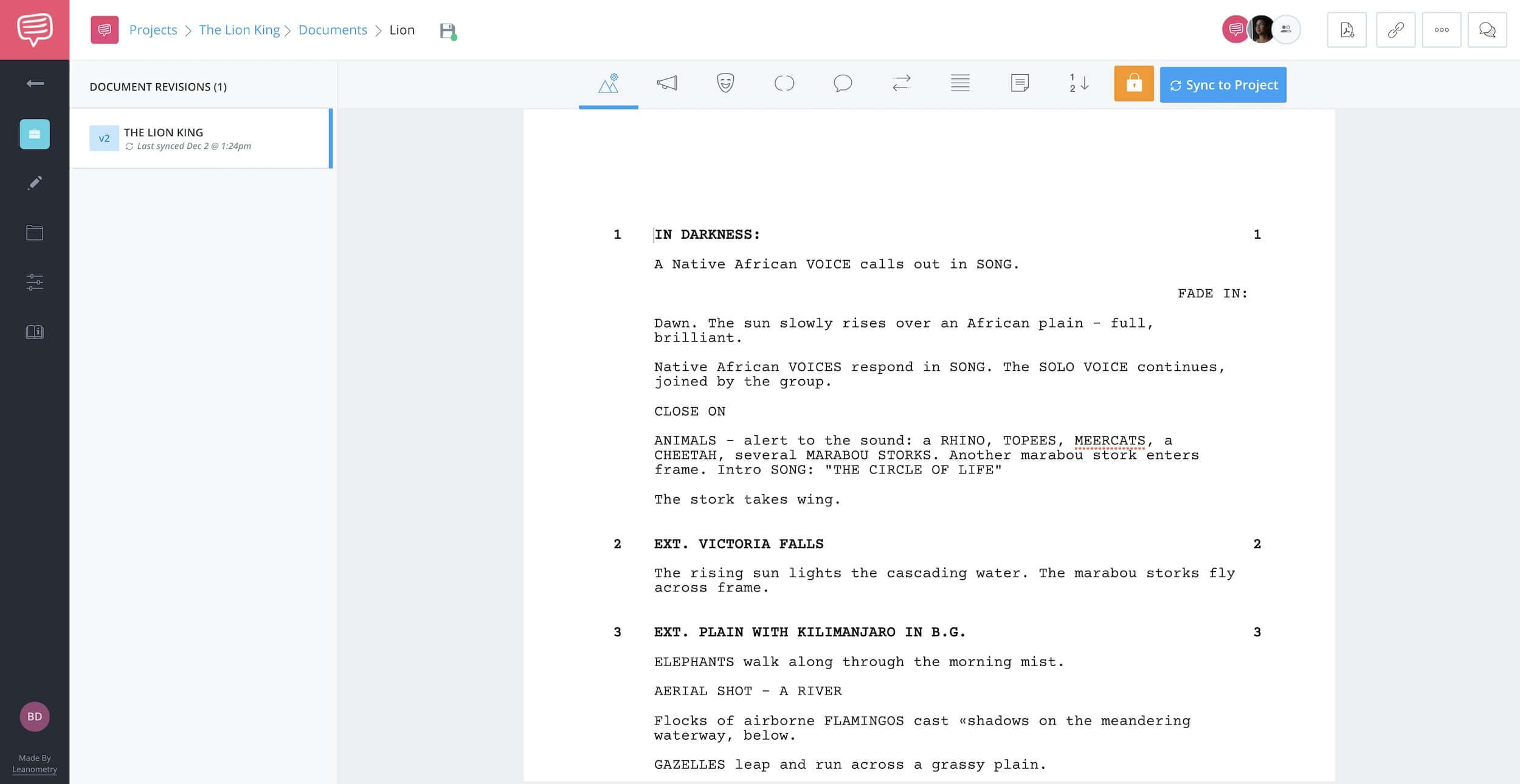This screenshot has height=784, width=1520.
Task: Click the CLOSE ON line
Action: point(689,411)
